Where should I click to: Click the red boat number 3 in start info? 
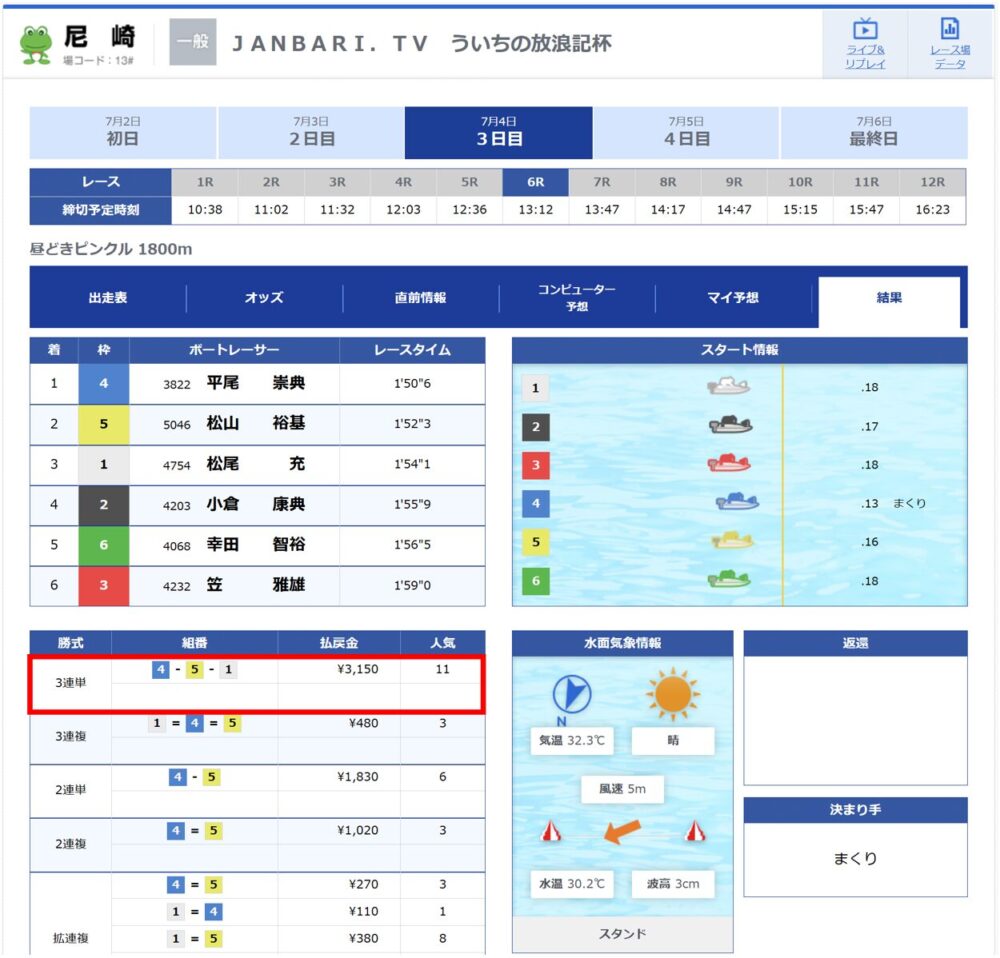729,463
